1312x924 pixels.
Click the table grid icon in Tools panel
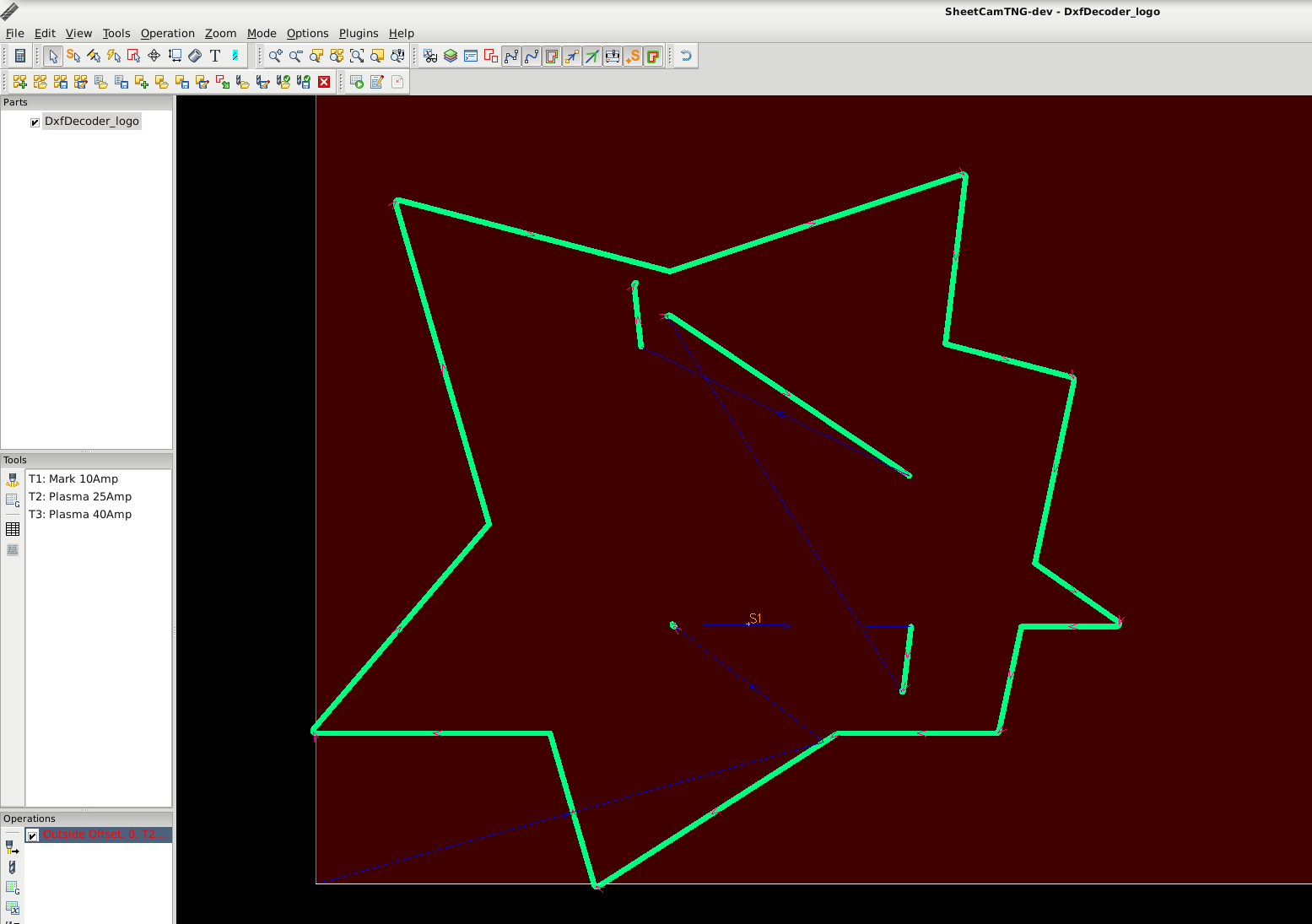pyautogui.click(x=13, y=529)
